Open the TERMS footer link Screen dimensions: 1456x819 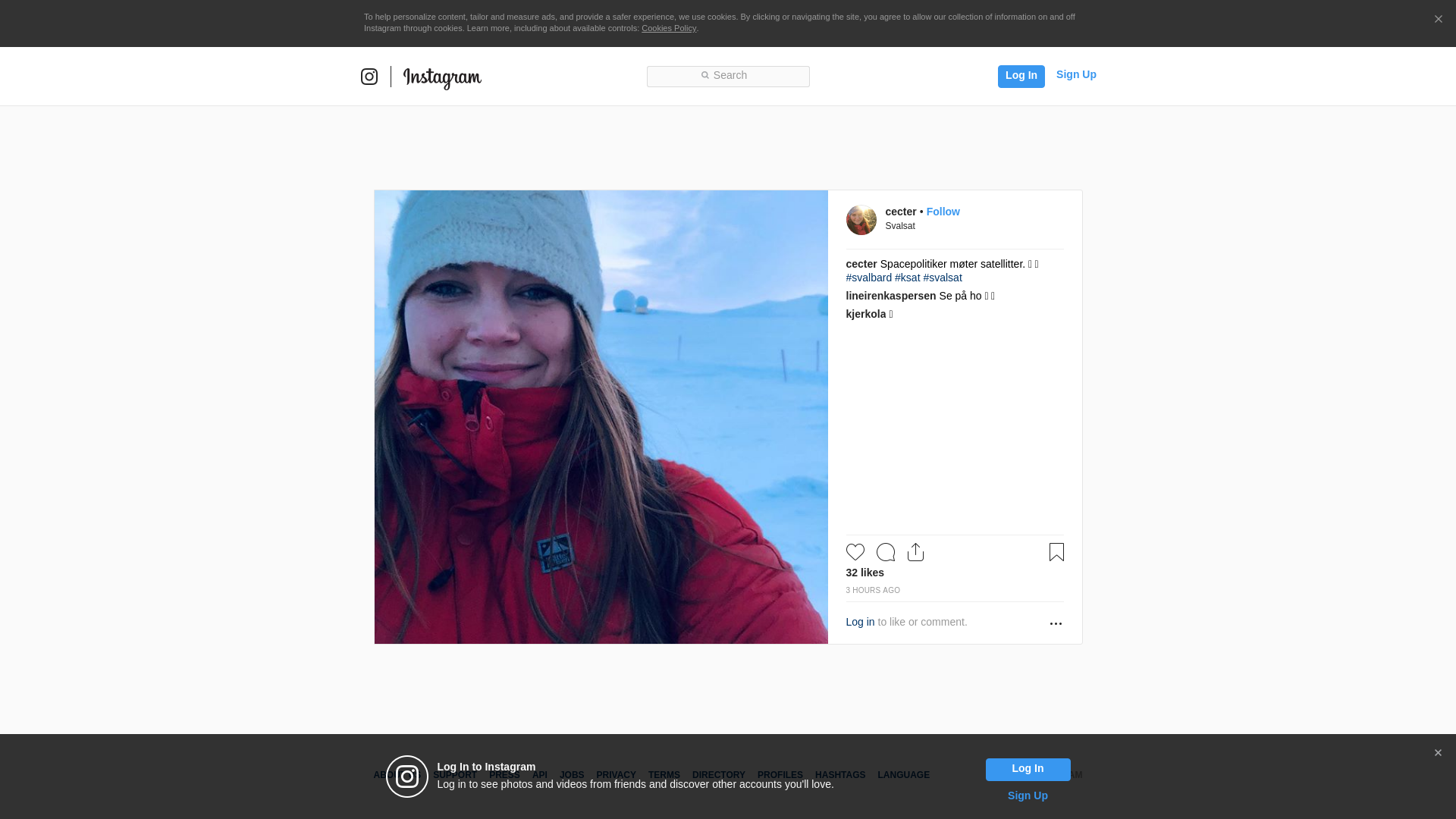(x=664, y=775)
